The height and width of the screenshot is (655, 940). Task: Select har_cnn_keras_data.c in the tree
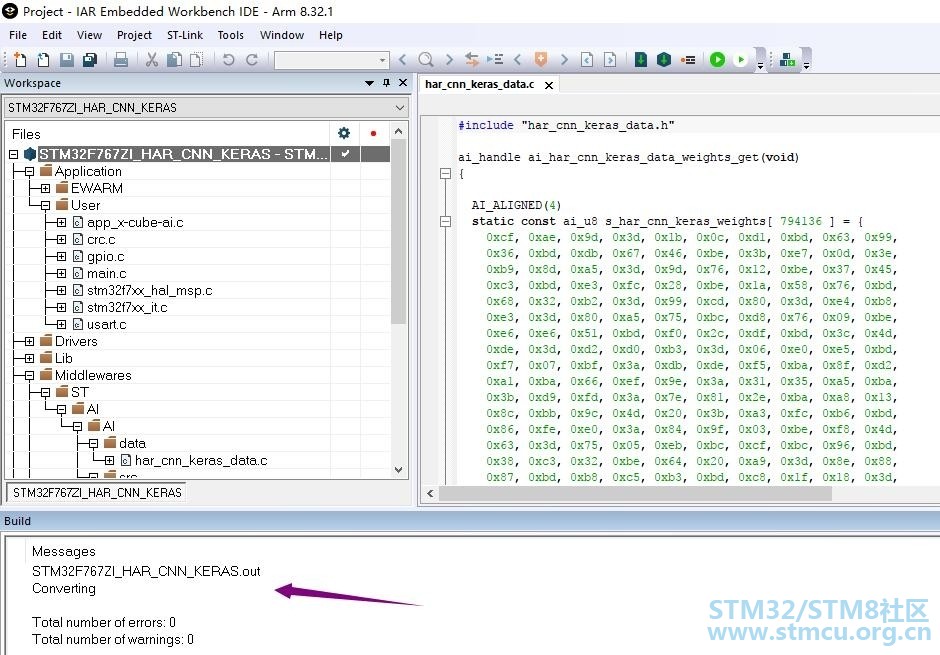pos(201,460)
